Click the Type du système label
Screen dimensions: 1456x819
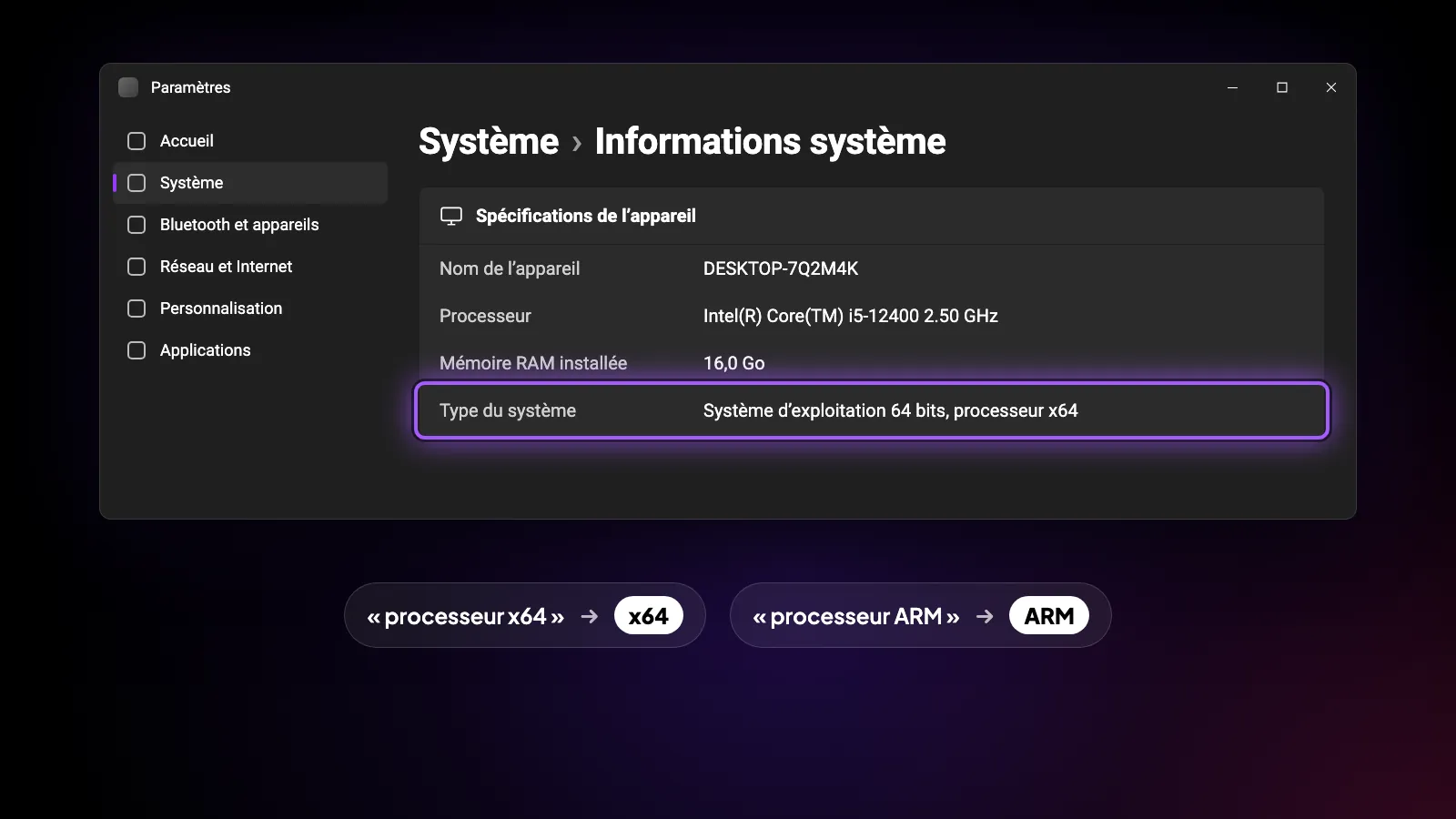point(508,410)
